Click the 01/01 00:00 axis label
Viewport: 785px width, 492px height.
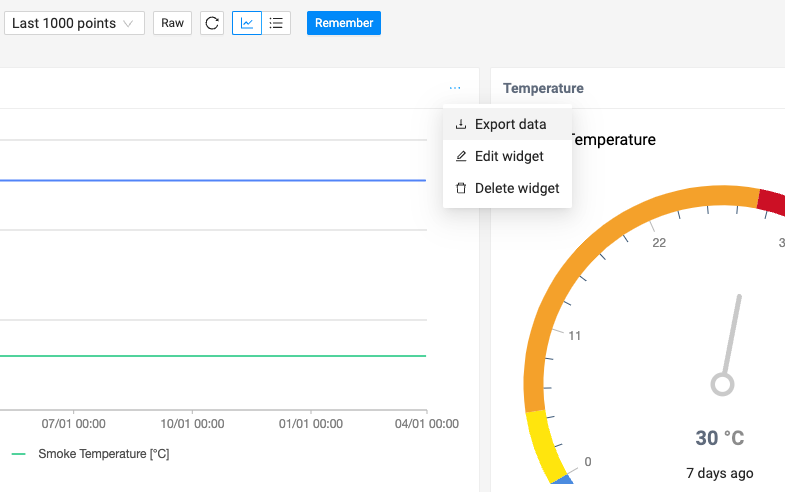tap(311, 424)
